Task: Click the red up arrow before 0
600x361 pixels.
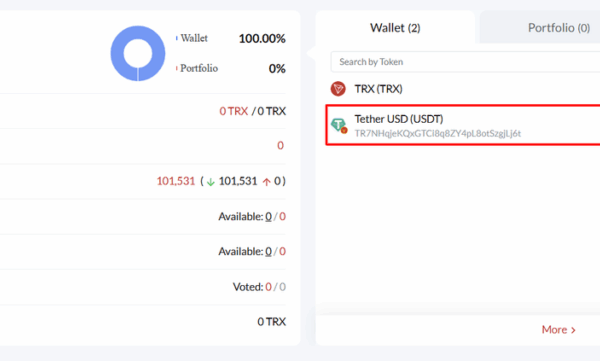Action: (x=266, y=182)
